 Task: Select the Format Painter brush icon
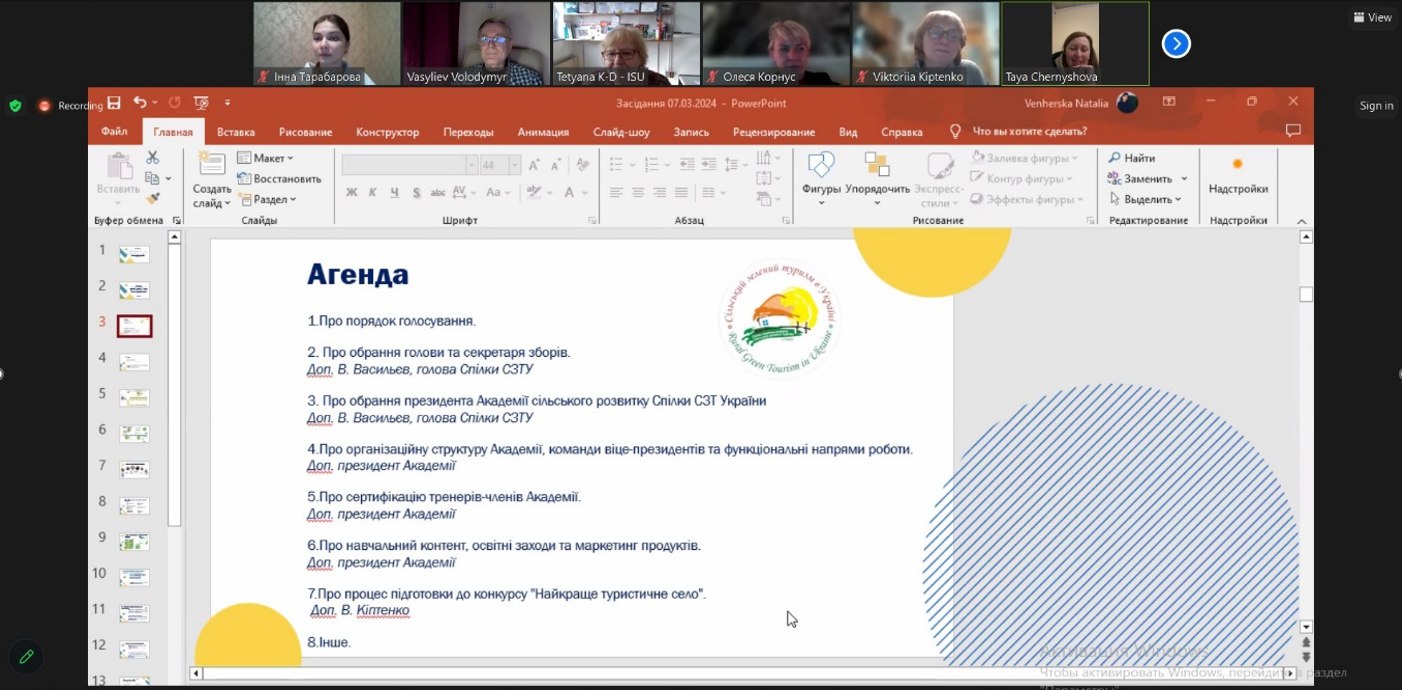[152, 199]
